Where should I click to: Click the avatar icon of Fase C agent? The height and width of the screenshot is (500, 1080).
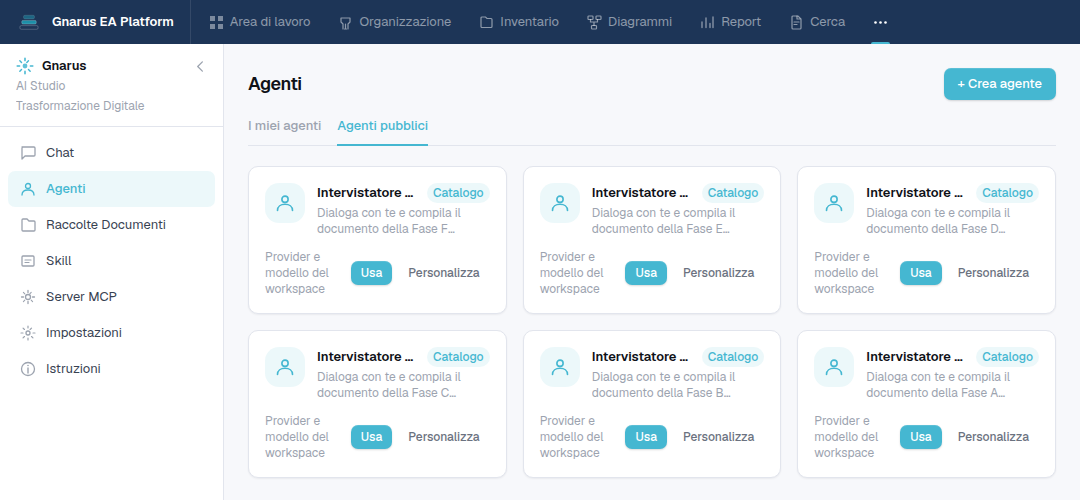click(x=285, y=367)
